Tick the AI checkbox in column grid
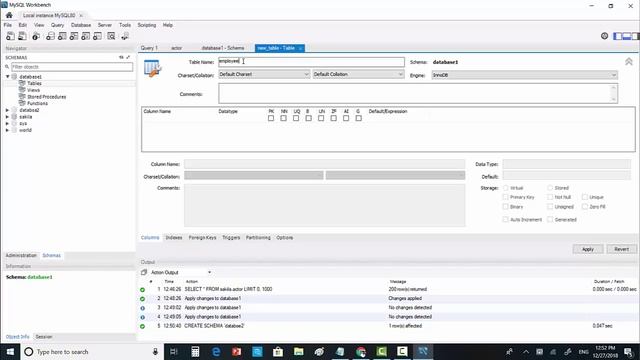Viewport: 640px width, 360px height. (x=346, y=118)
